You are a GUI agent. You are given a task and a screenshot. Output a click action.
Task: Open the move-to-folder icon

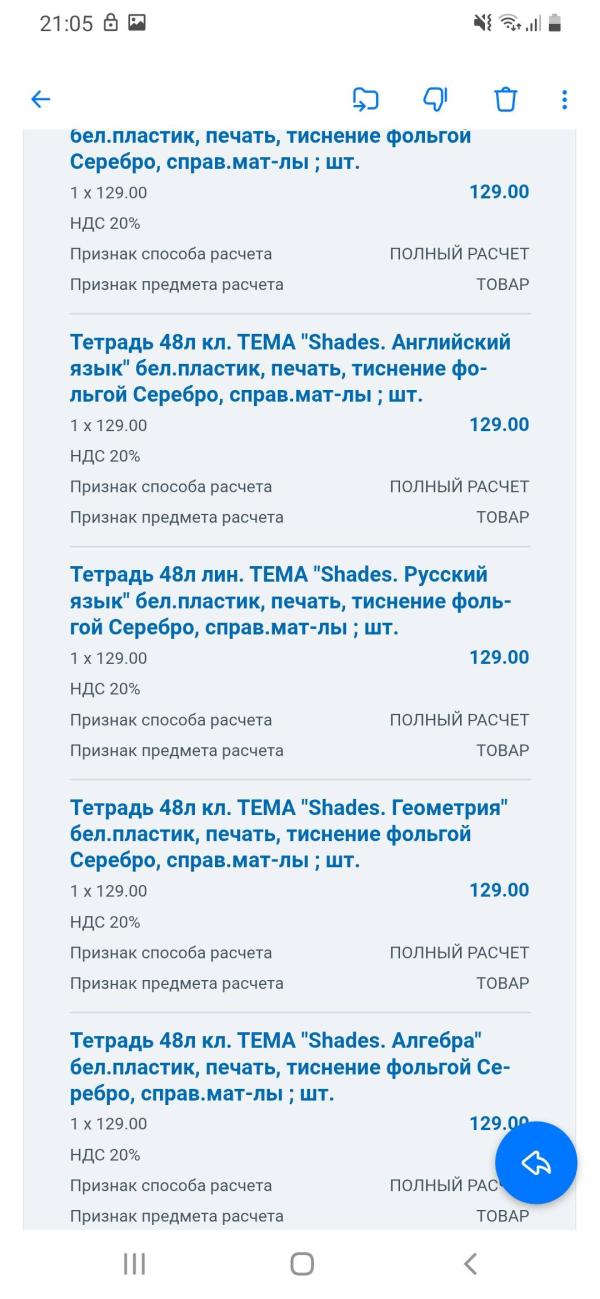(366, 99)
